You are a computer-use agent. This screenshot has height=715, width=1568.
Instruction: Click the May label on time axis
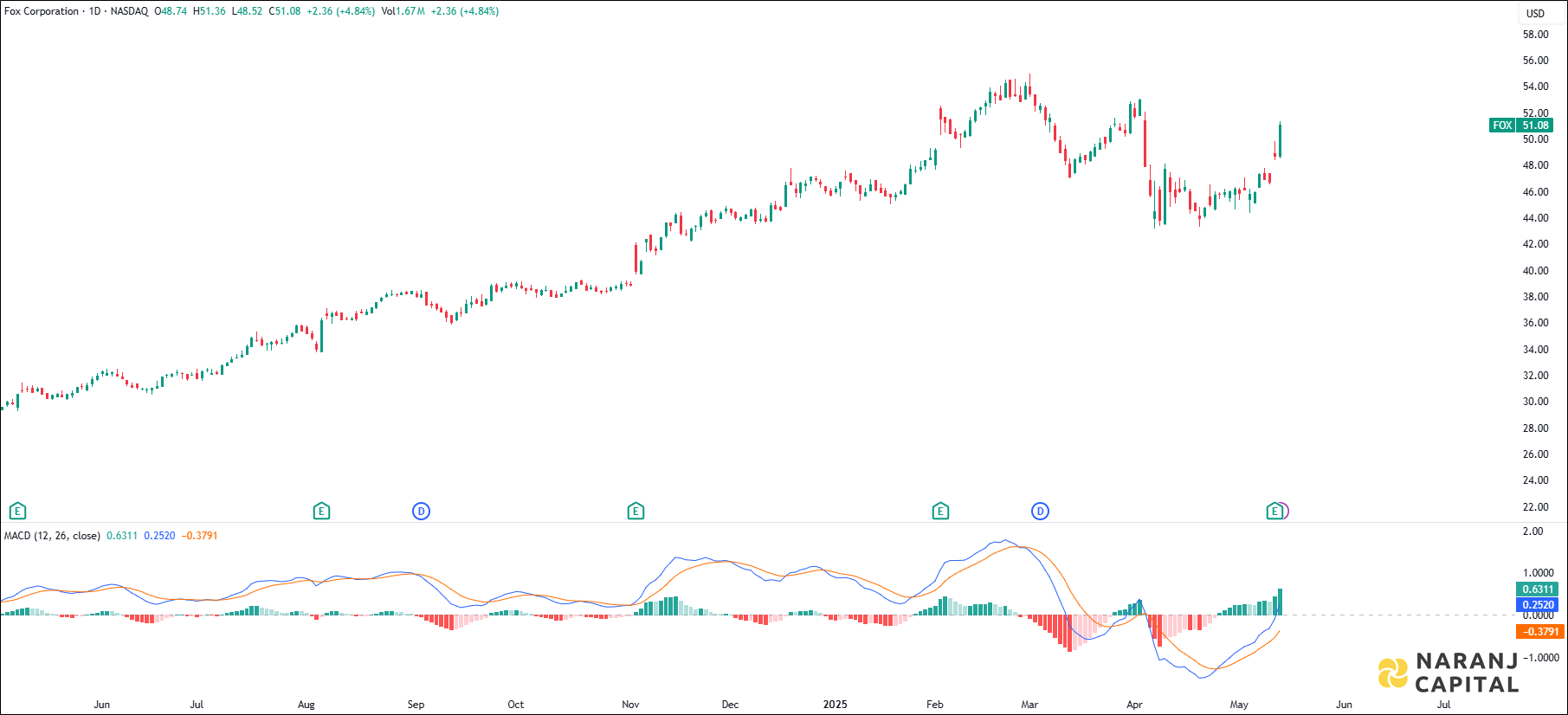(1239, 705)
